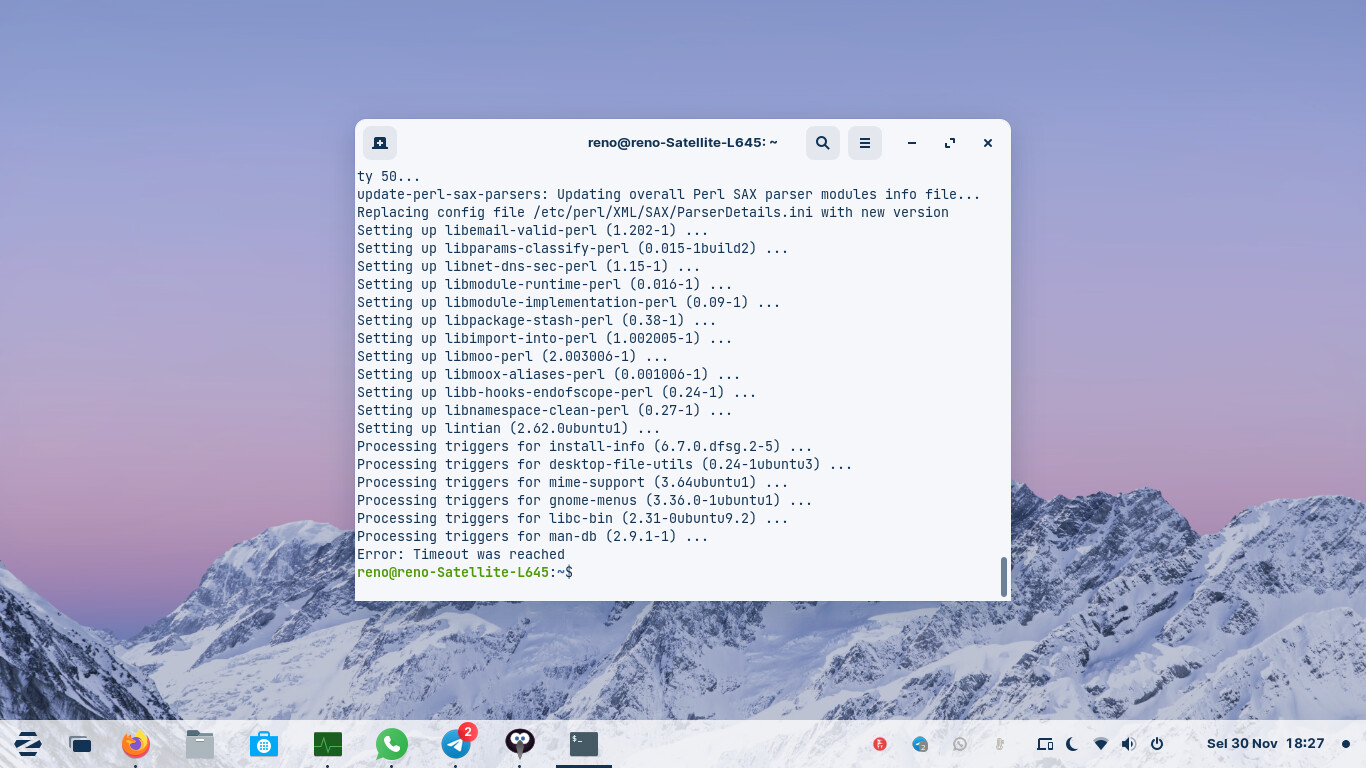Viewport: 1366px width, 768px height.
Task: Maximize the terminal window
Action: pos(950,143)
